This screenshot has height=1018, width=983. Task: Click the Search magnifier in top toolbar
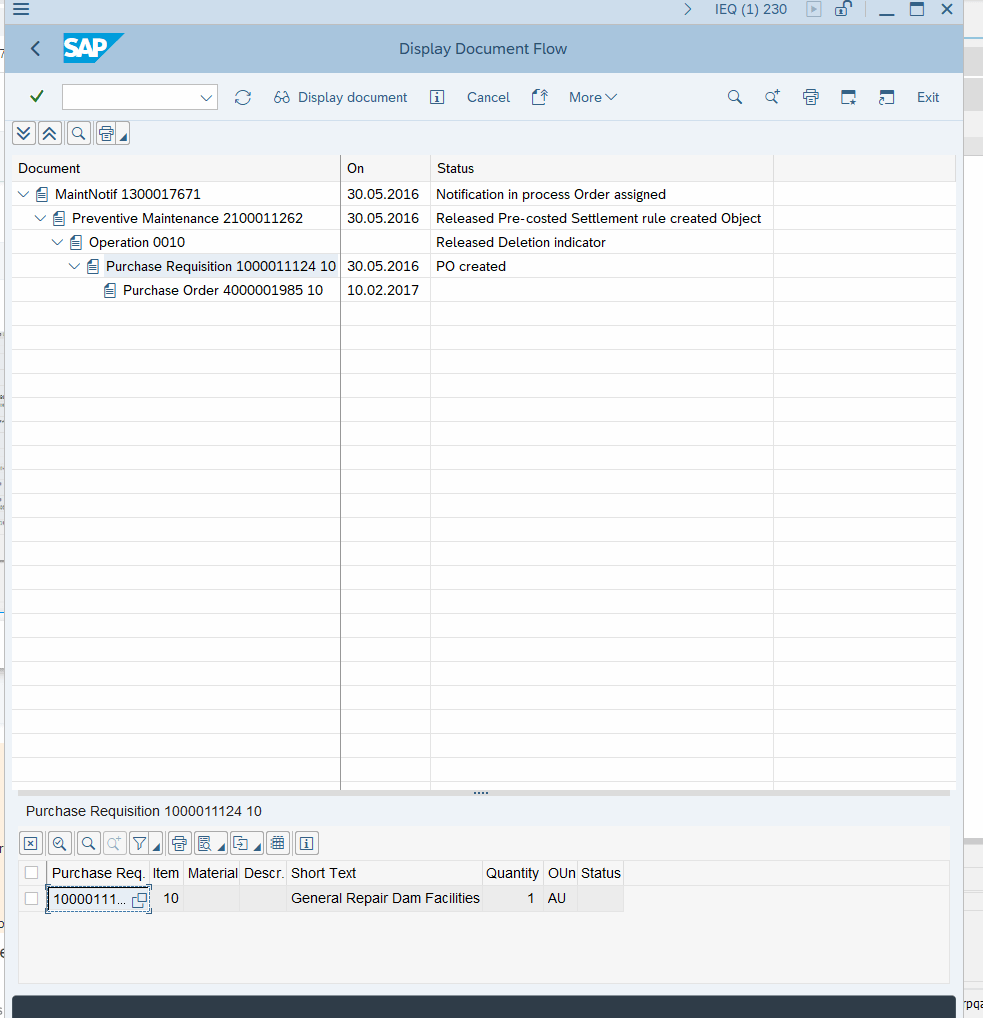click(735, 97)
